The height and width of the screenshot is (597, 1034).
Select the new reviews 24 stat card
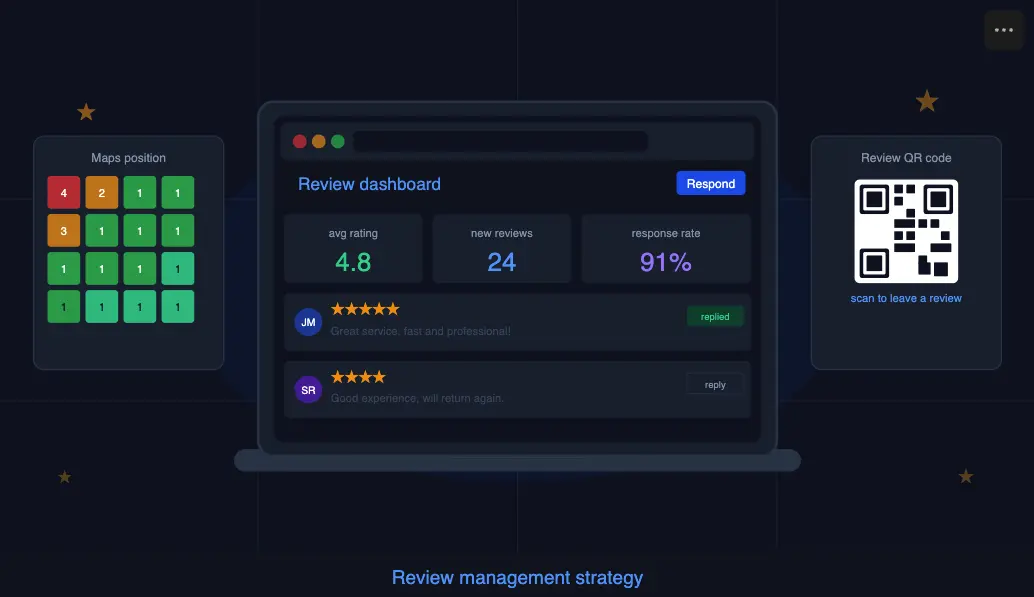(501, 248)
